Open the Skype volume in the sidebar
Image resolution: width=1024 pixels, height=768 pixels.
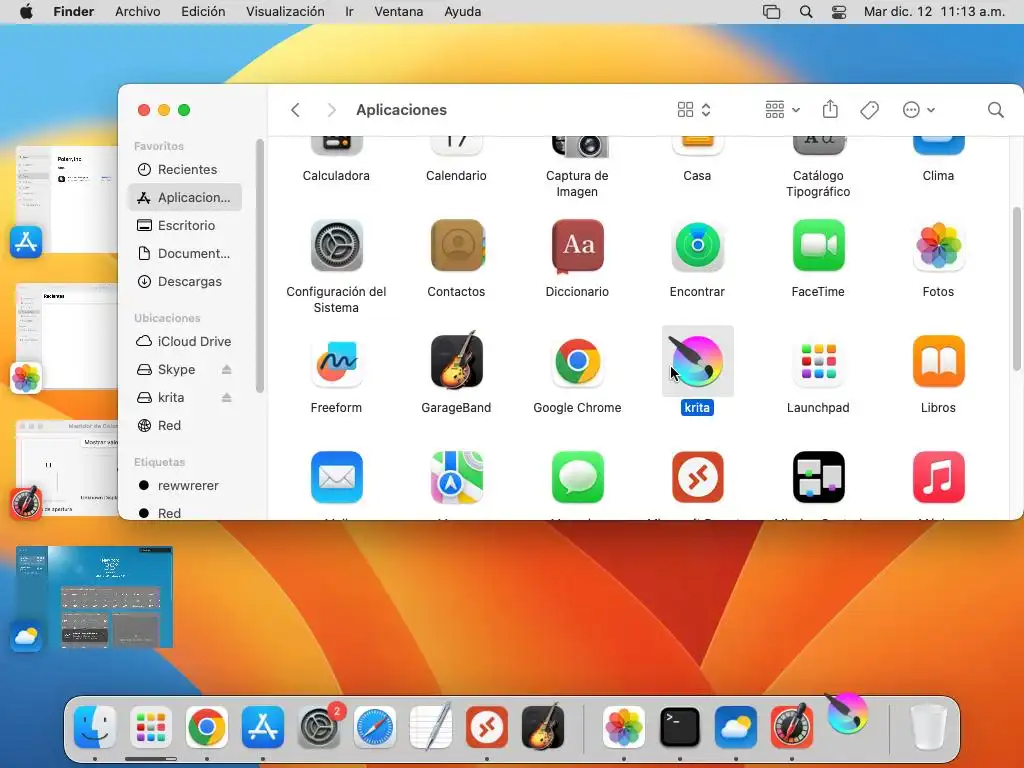(x=176, y=370)
